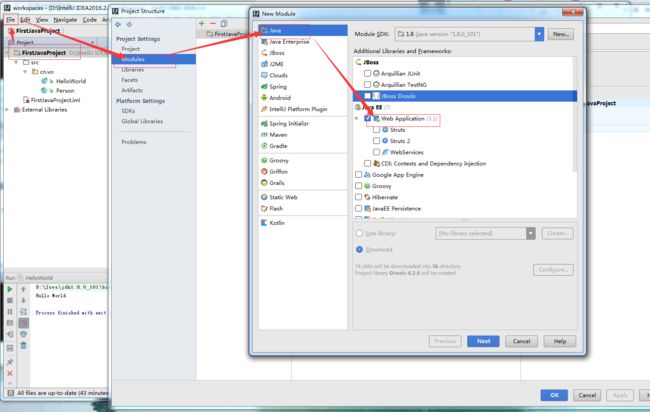
Task: Click green plus add icon in Project Structure
Action: [201, 24]
